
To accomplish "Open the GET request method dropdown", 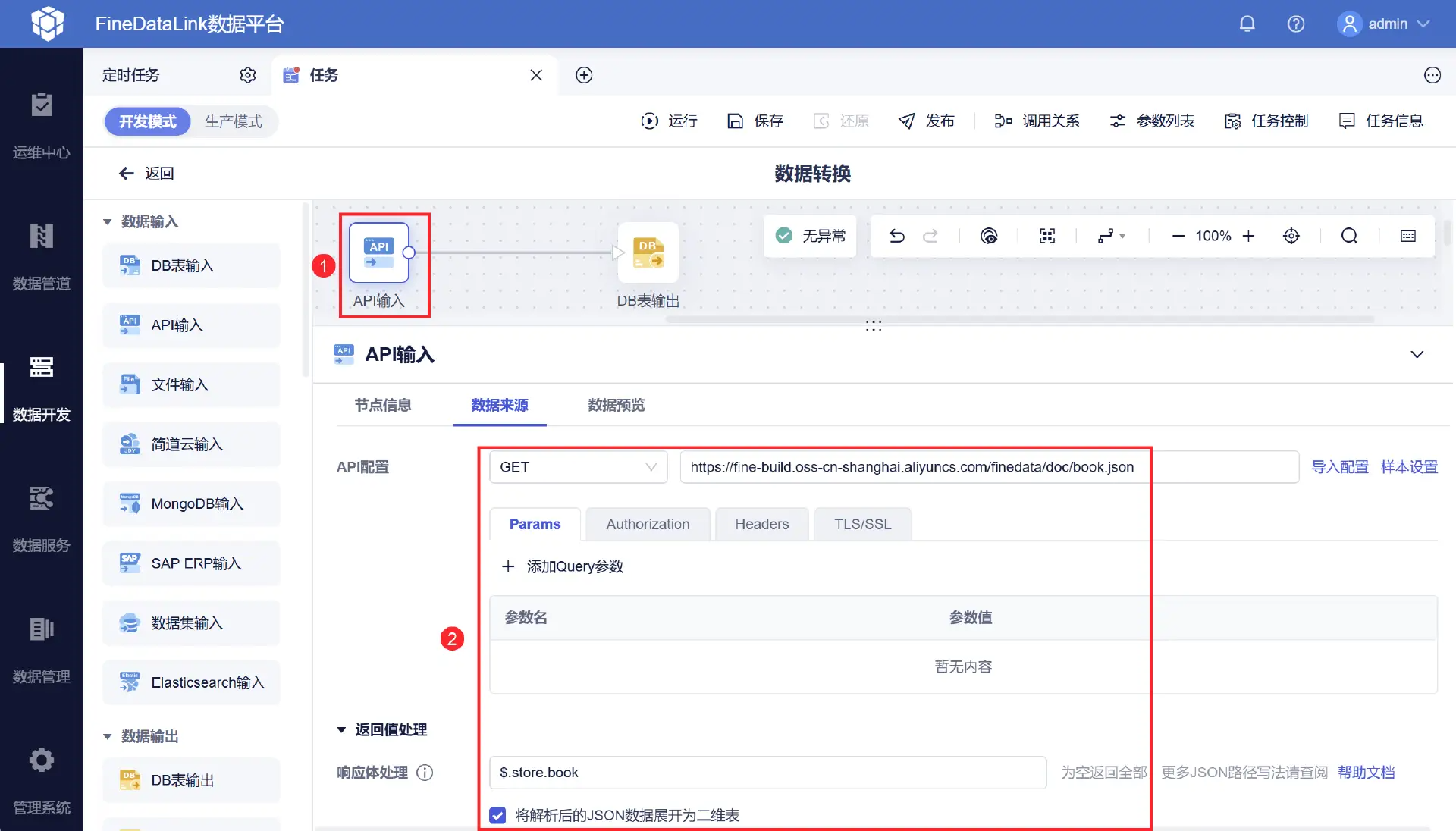I will tap(578, 467).
